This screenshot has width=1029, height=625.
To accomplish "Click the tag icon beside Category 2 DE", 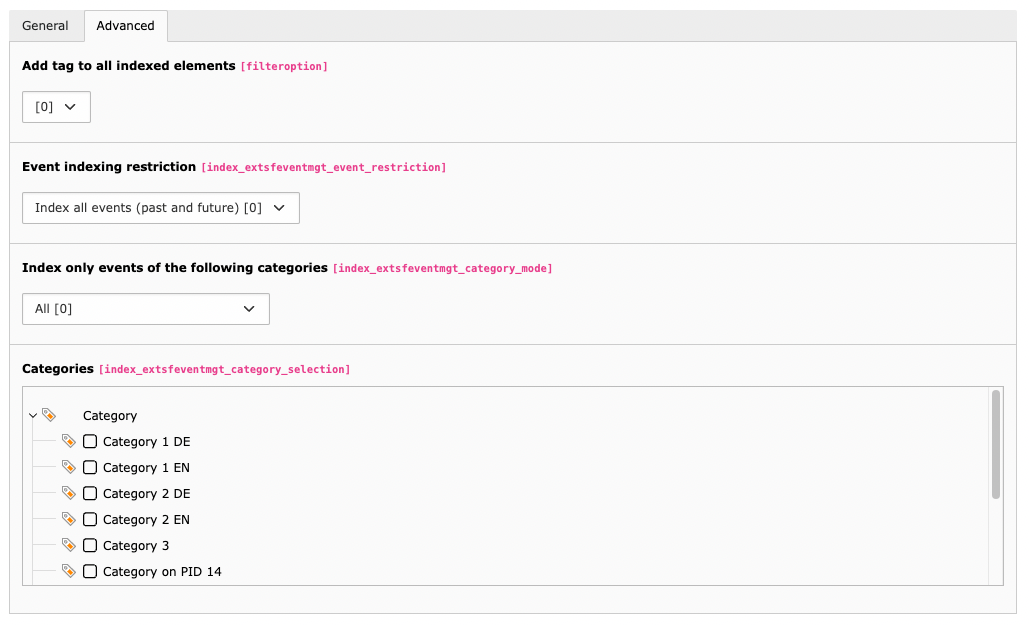I will [x=68, y=493].
